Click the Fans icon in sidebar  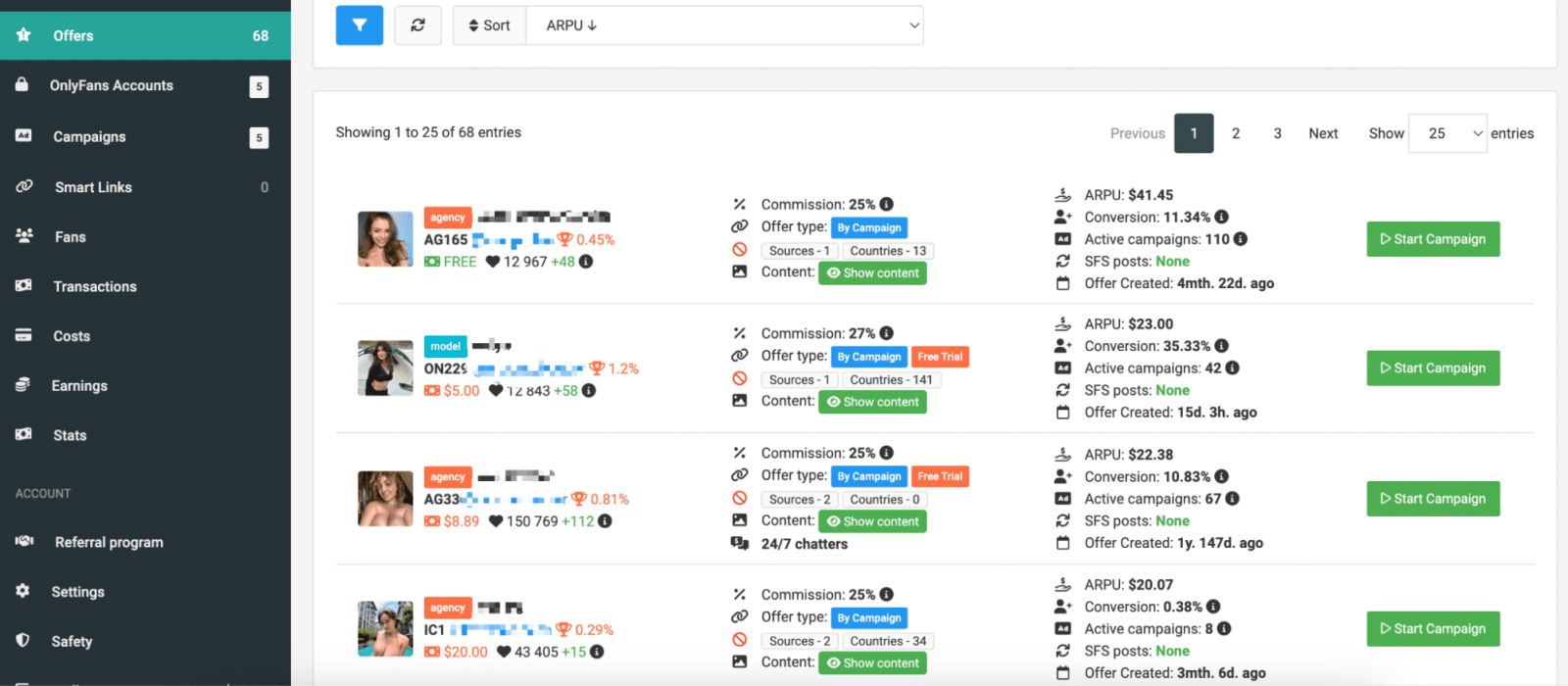[24, 236]
